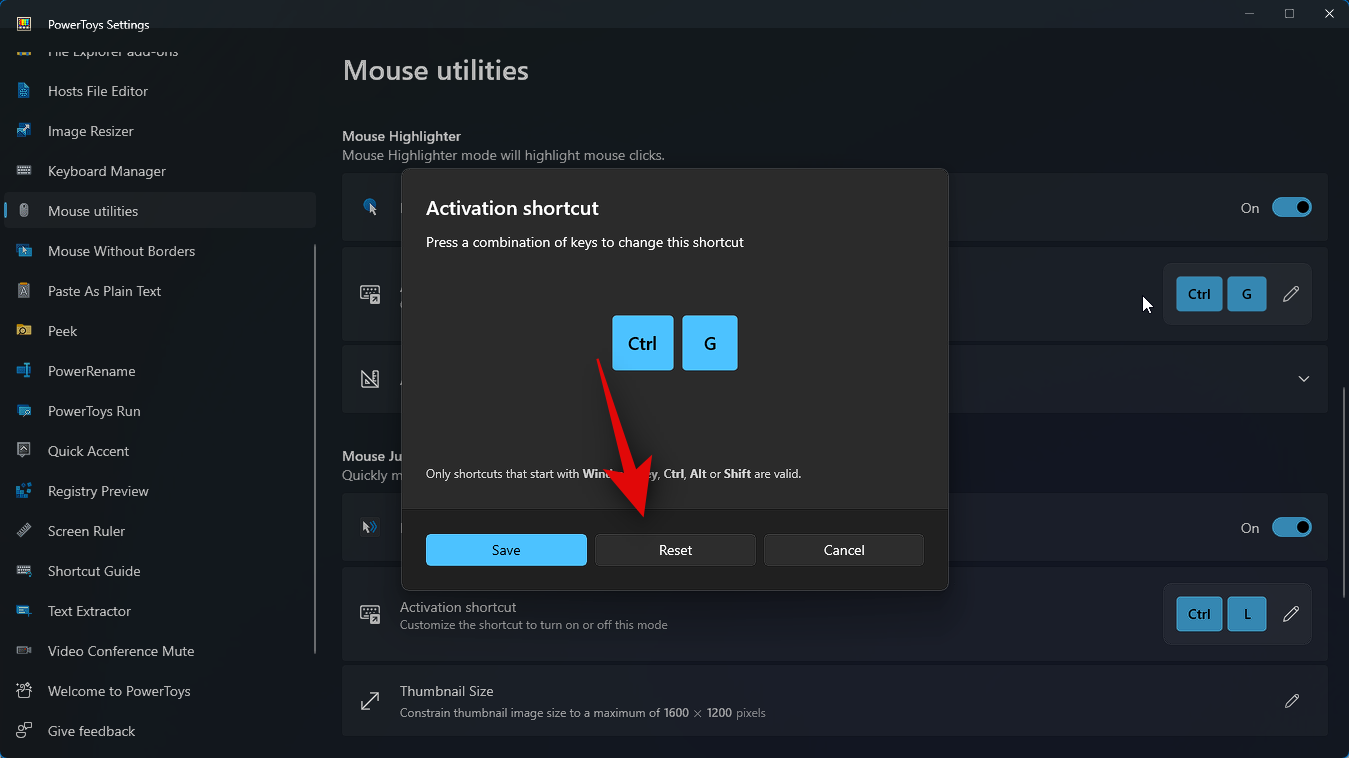This screenshot has width=1349, height=758.
Task: Click the Peek icon in sidebar
Action: [25, 331]
